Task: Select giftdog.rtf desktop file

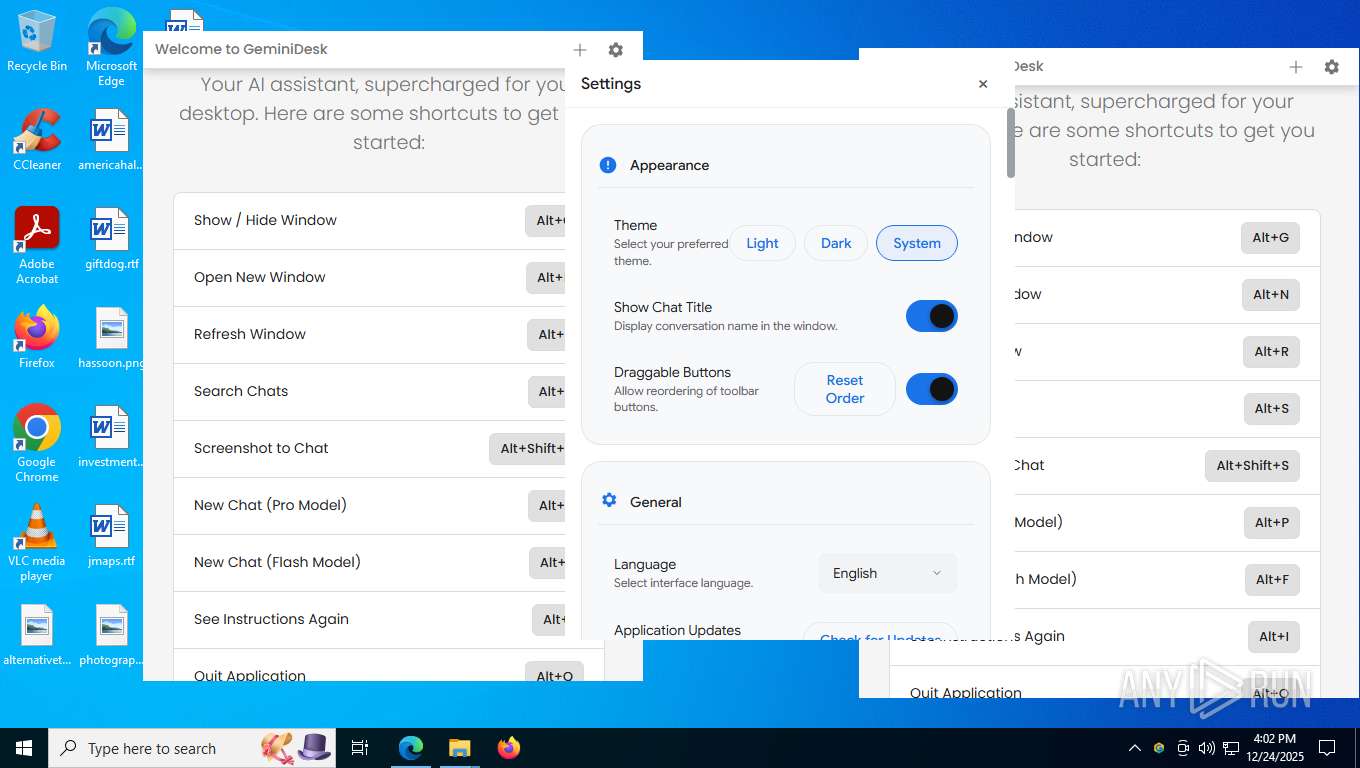Action: pos(111,239)
